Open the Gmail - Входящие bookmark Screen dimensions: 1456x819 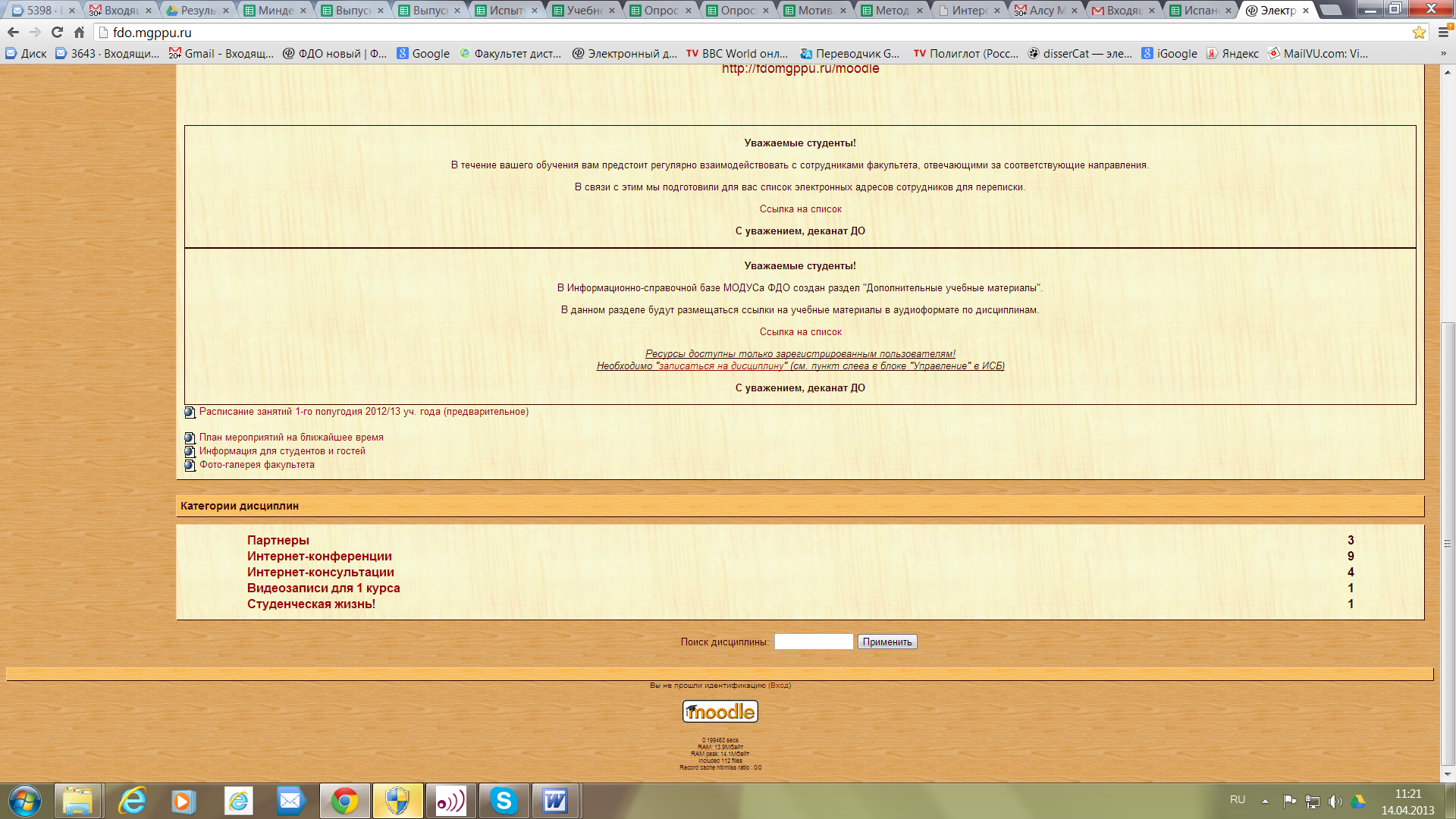221,54
